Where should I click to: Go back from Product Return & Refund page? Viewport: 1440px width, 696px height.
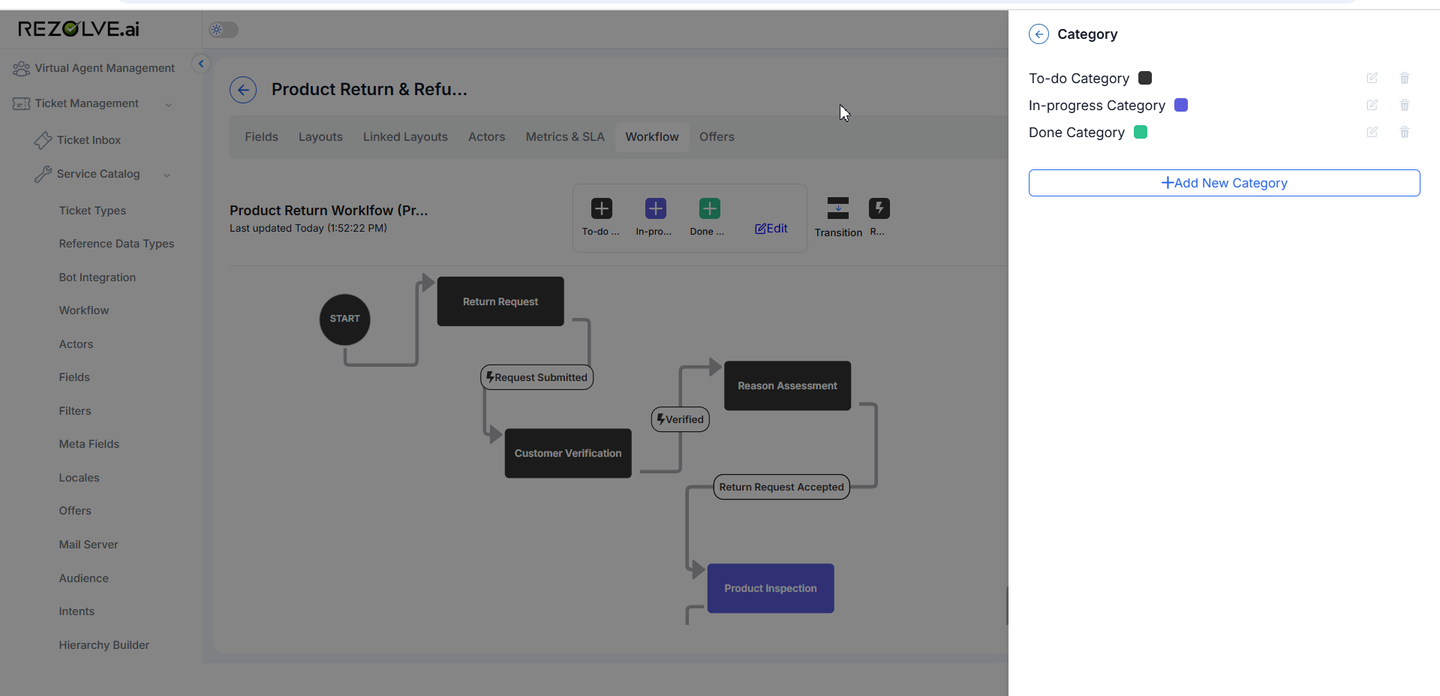click(x=243, y=90)
